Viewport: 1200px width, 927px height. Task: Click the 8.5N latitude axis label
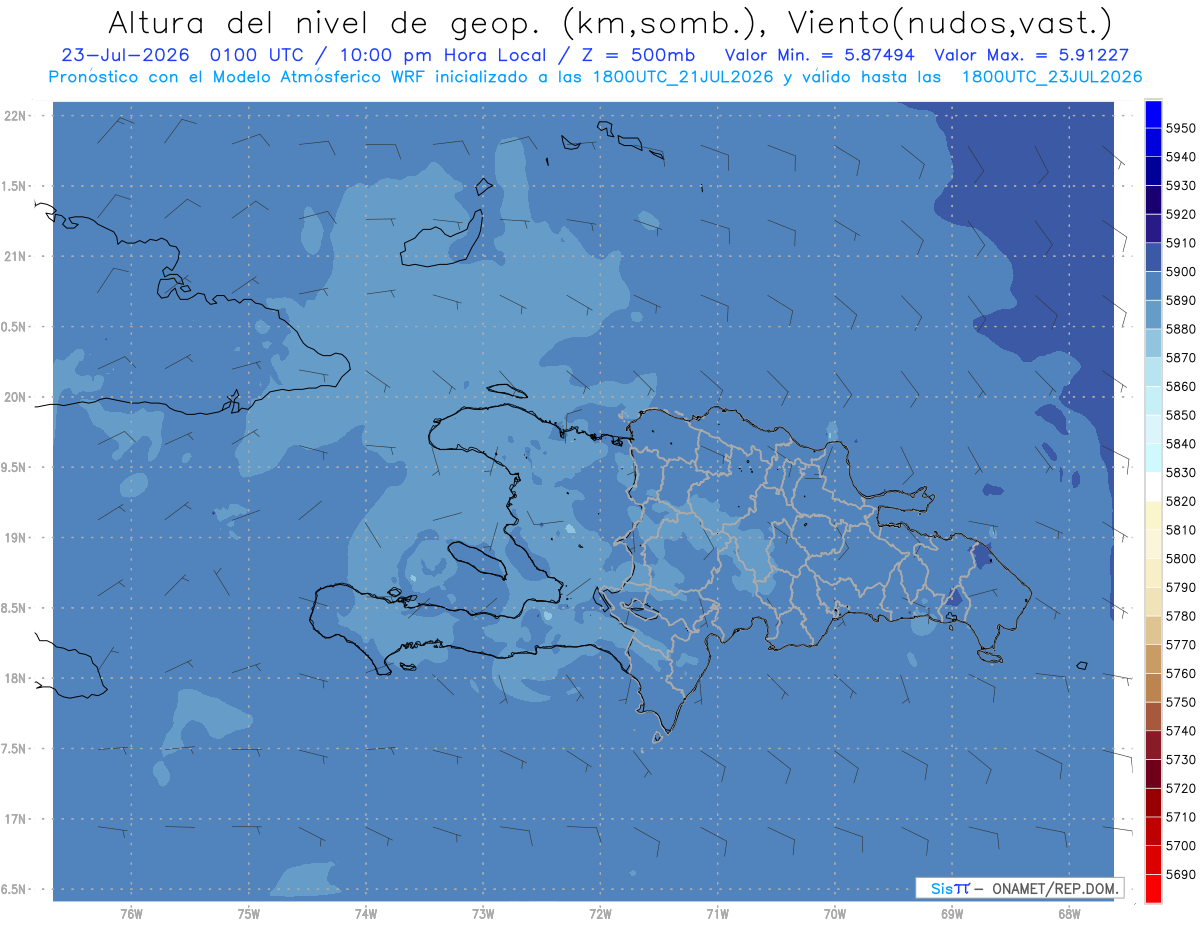tap(15, 608)
